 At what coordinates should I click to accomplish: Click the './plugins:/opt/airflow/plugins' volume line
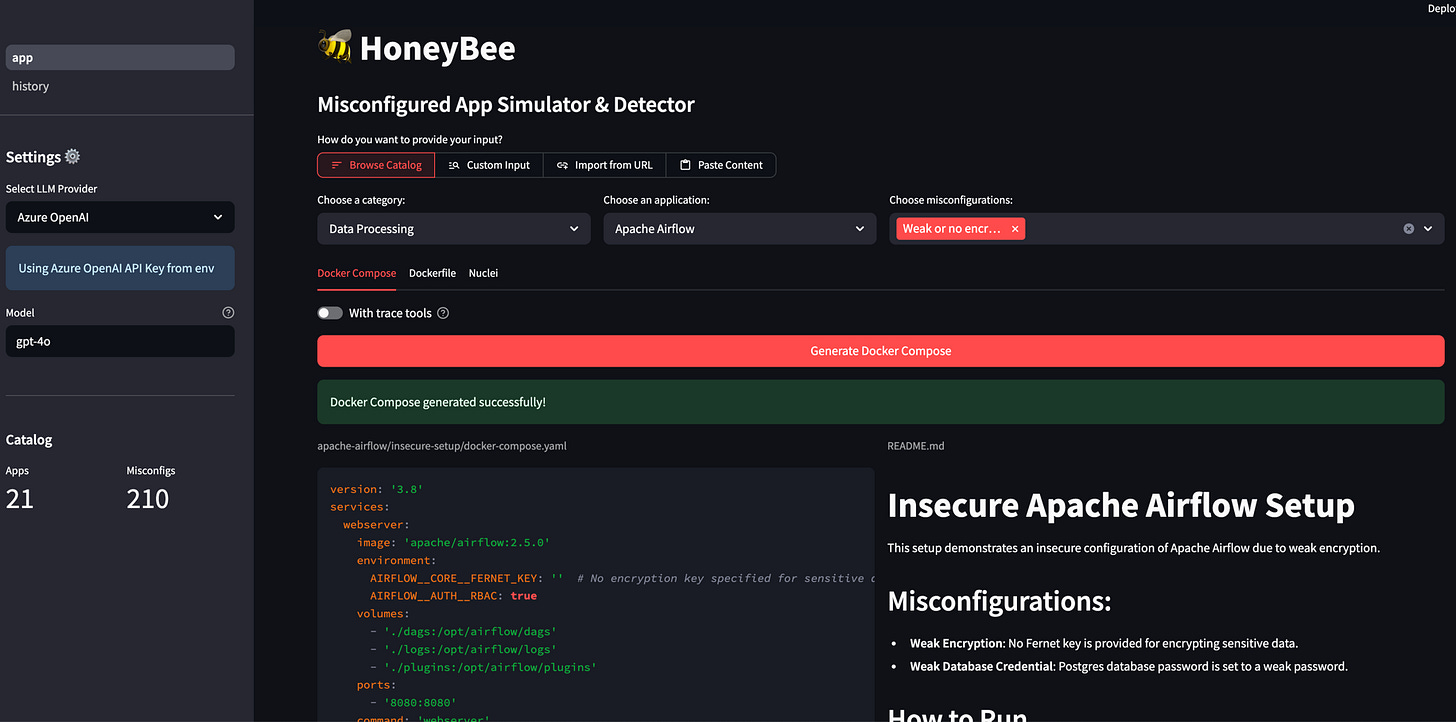tap(483, 667)
